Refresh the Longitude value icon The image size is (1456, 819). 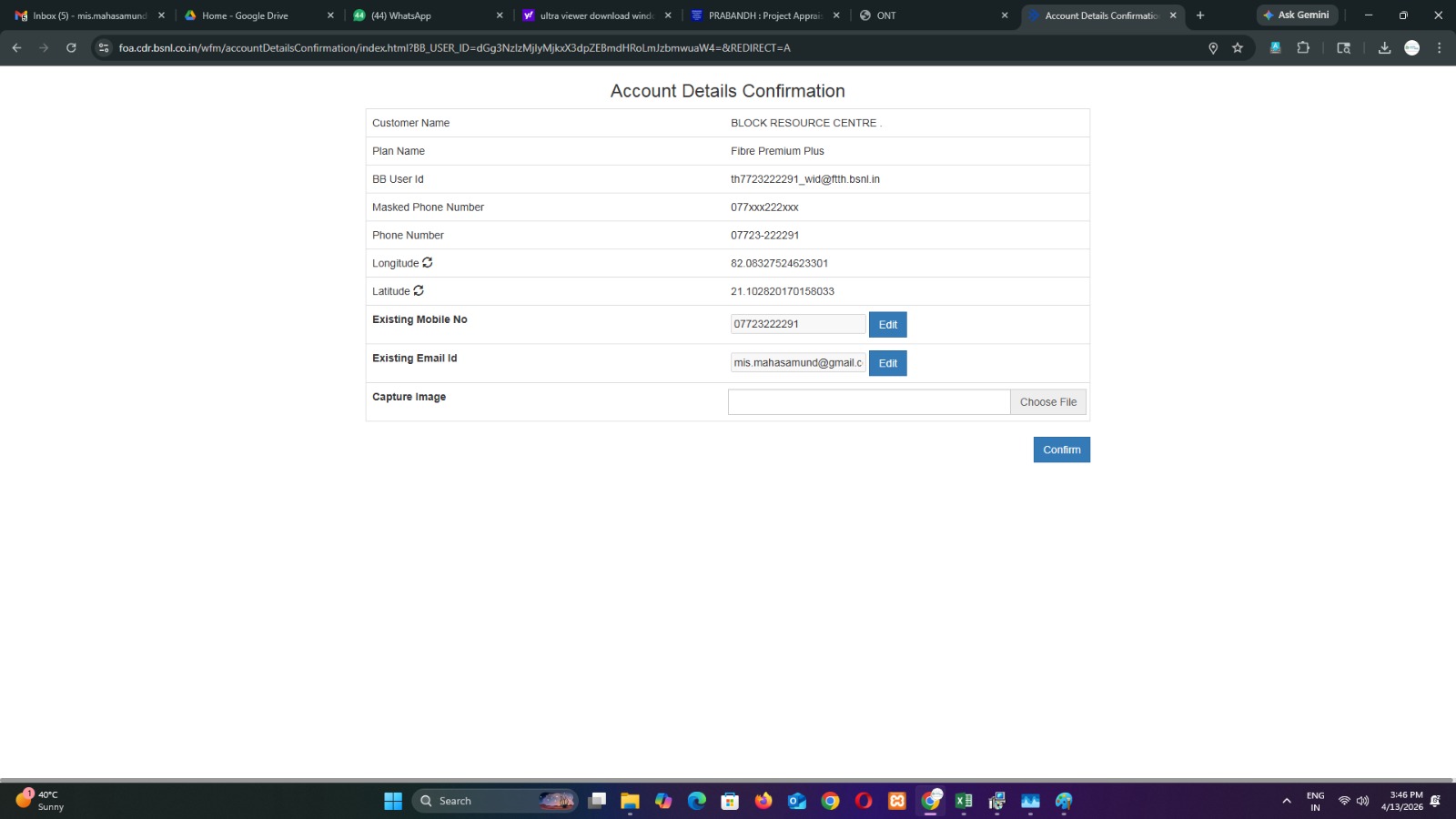pos(427,263)
